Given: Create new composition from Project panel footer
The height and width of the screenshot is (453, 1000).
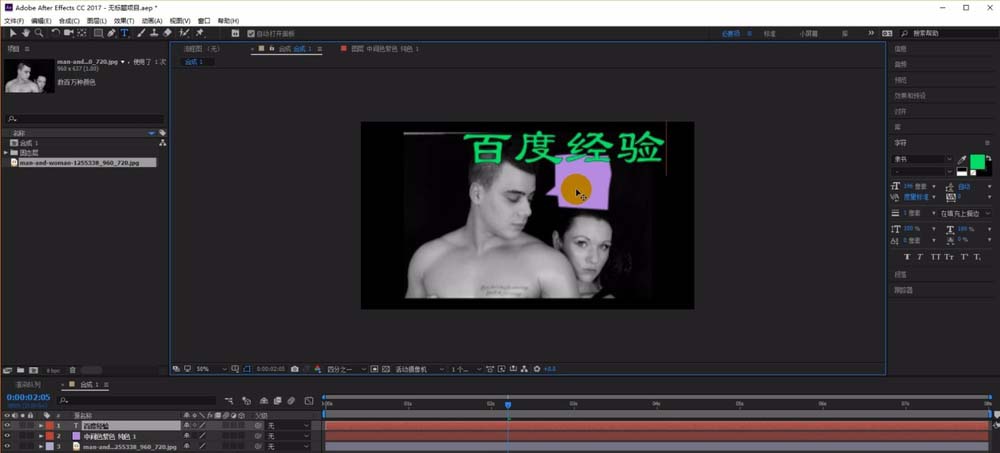Looking at the screenshot, I should click(33, 370).
